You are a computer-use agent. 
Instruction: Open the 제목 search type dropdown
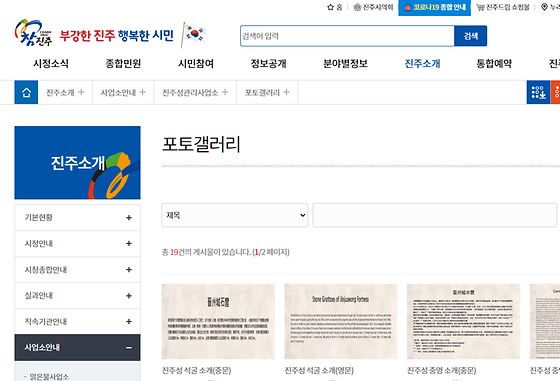coord(235,215)
